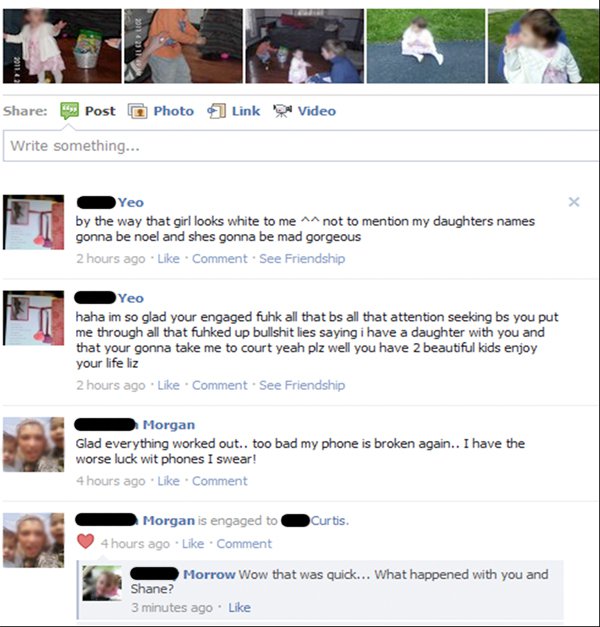Image resolution: width=600 pixels, height=627 pixels.
Task: Open the photo of baby sitting on grass
Action: [426, 46]
